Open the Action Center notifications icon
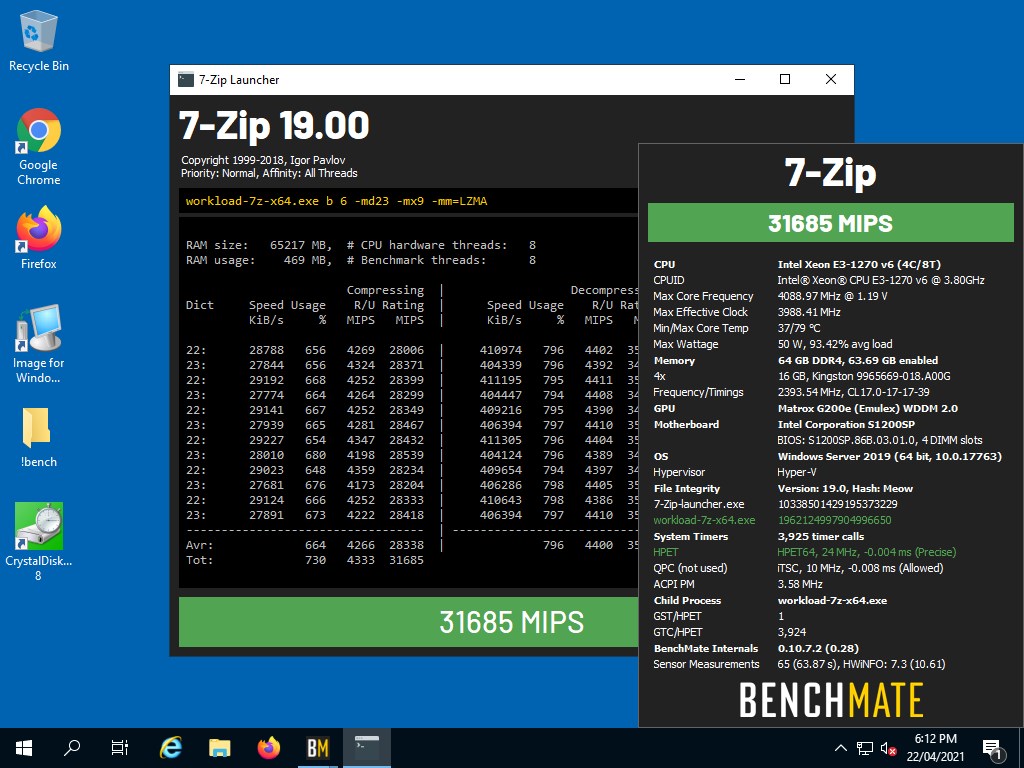Screen dimensions: 1024x768 point(993,748)
